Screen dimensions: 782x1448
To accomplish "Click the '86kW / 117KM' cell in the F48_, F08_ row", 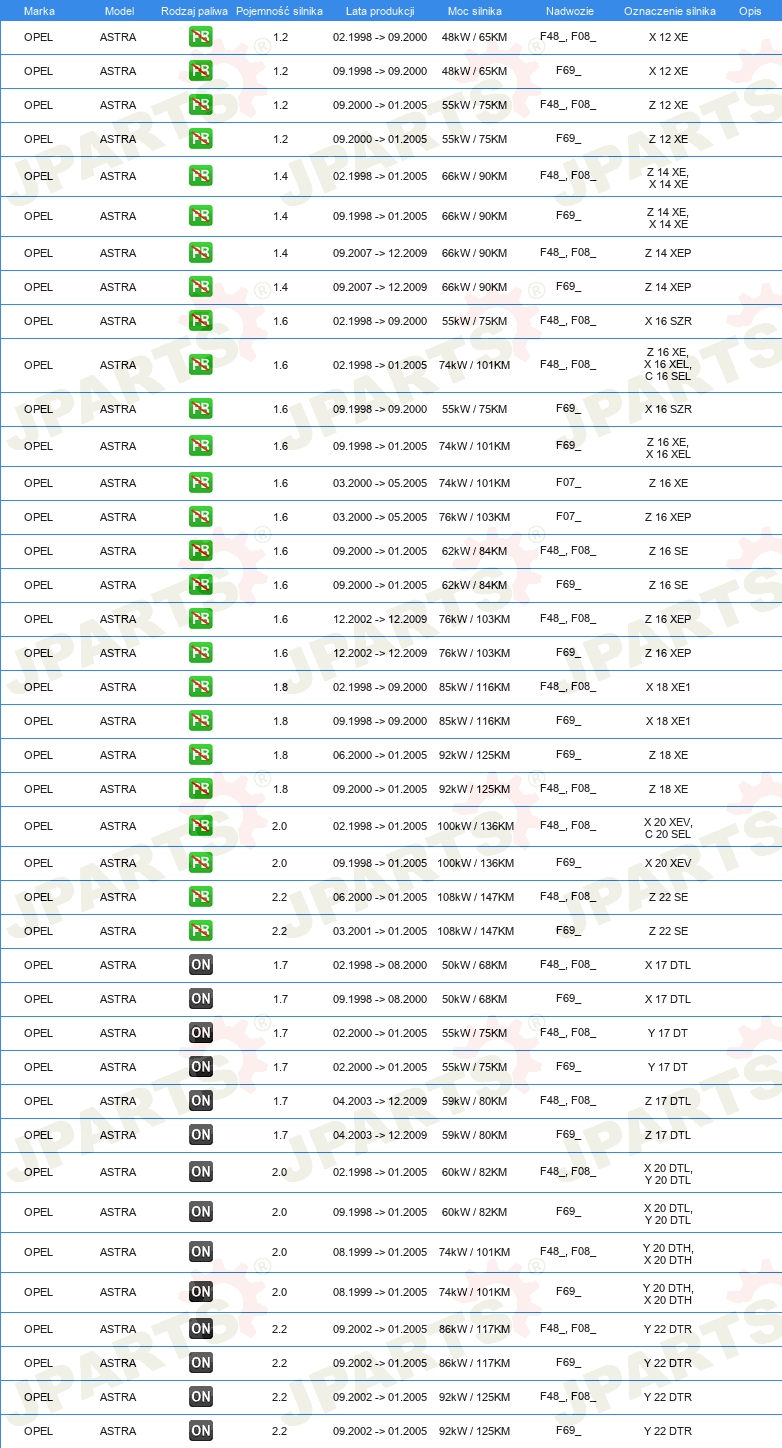I will [475, 1329].
